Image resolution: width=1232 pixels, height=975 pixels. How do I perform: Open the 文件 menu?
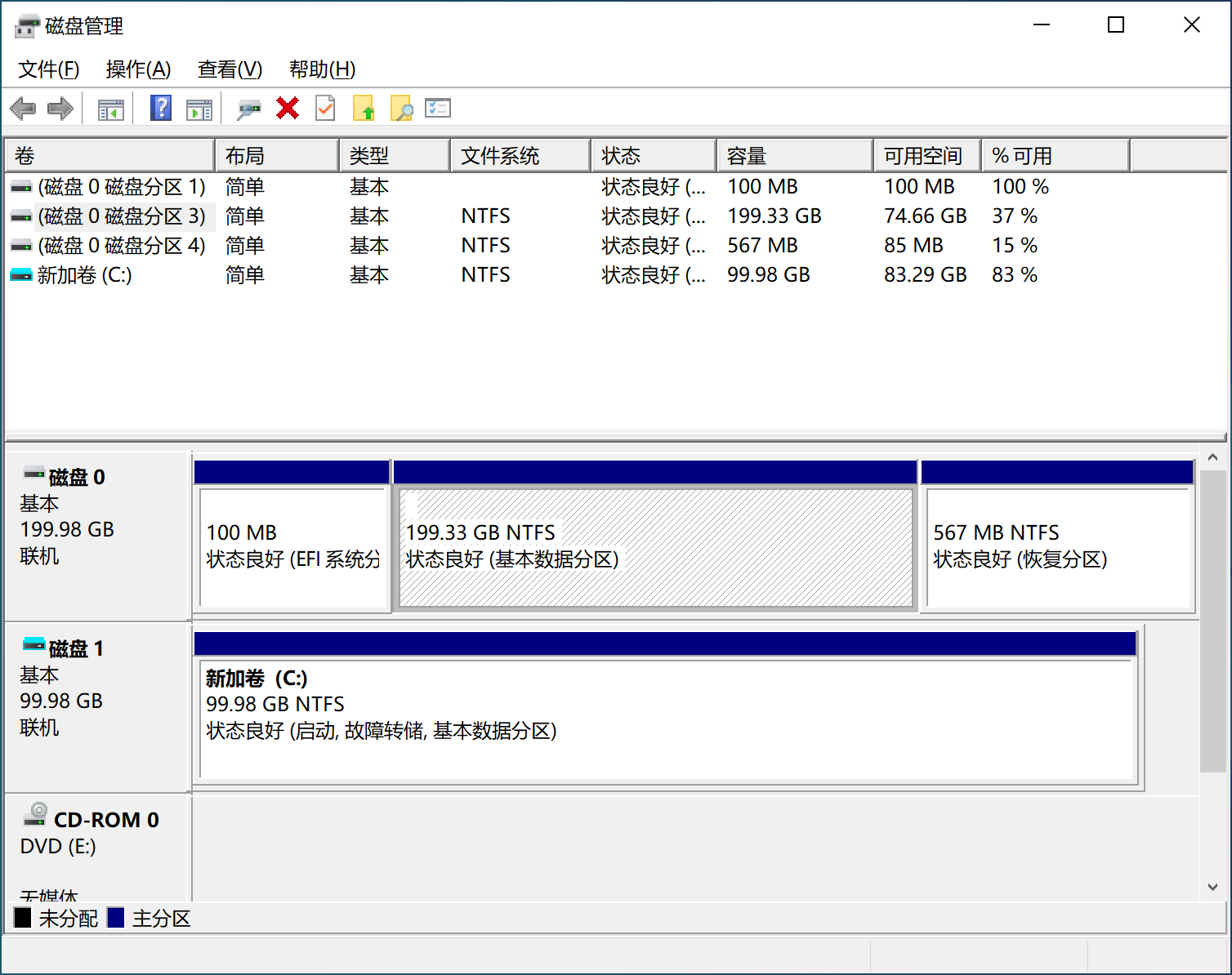(47, 69)
